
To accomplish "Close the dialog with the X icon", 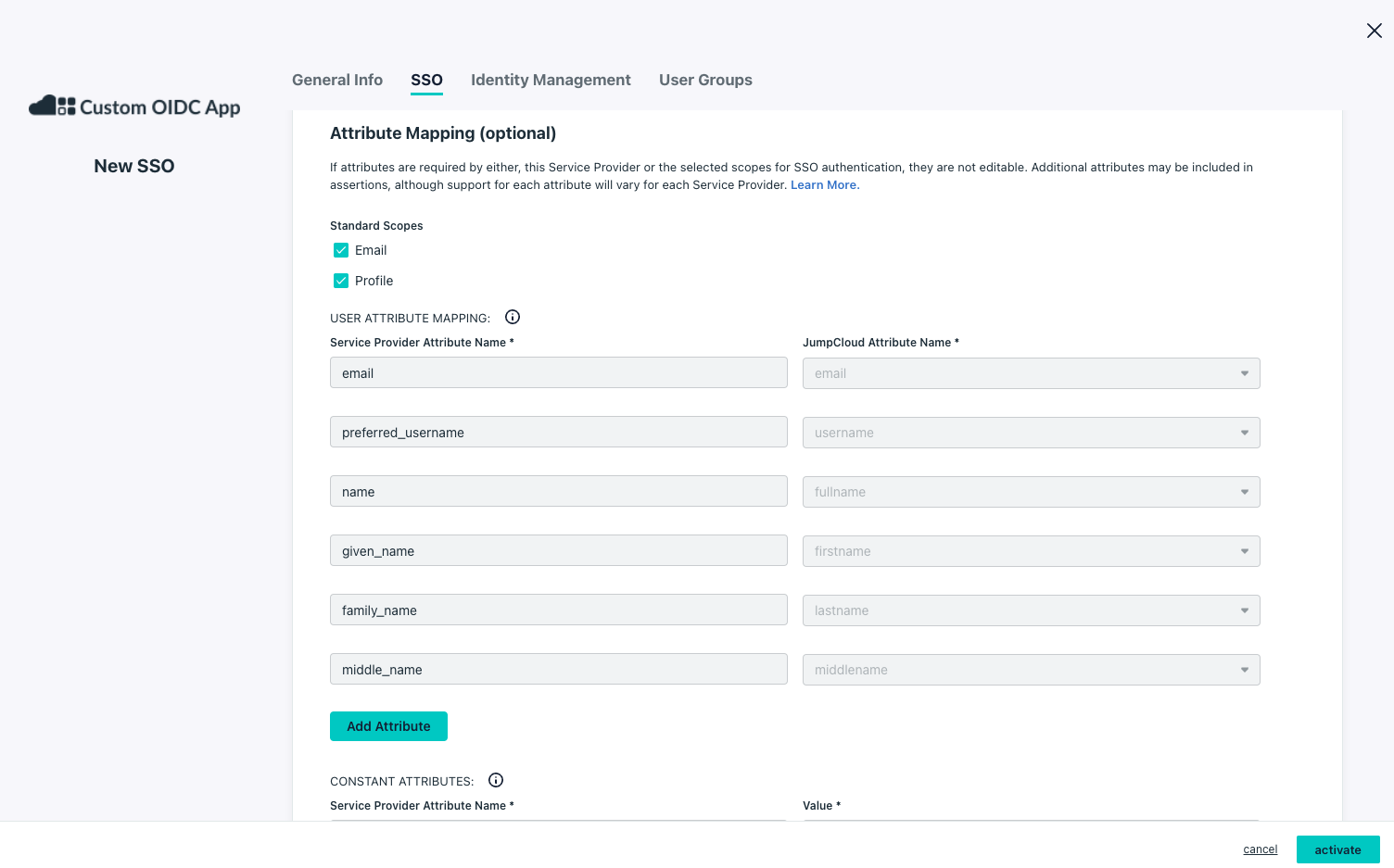I will (x=1374, y=31).
